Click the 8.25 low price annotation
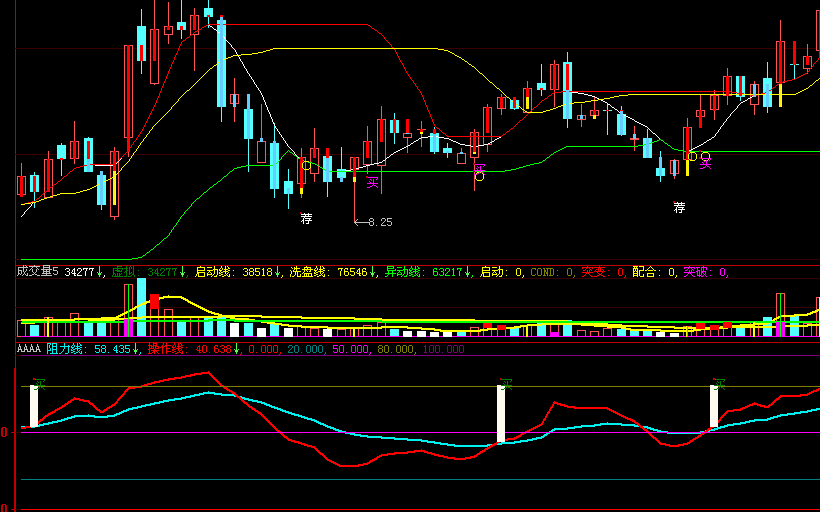This screenshot has width=820, height=512. coord(380,222)
